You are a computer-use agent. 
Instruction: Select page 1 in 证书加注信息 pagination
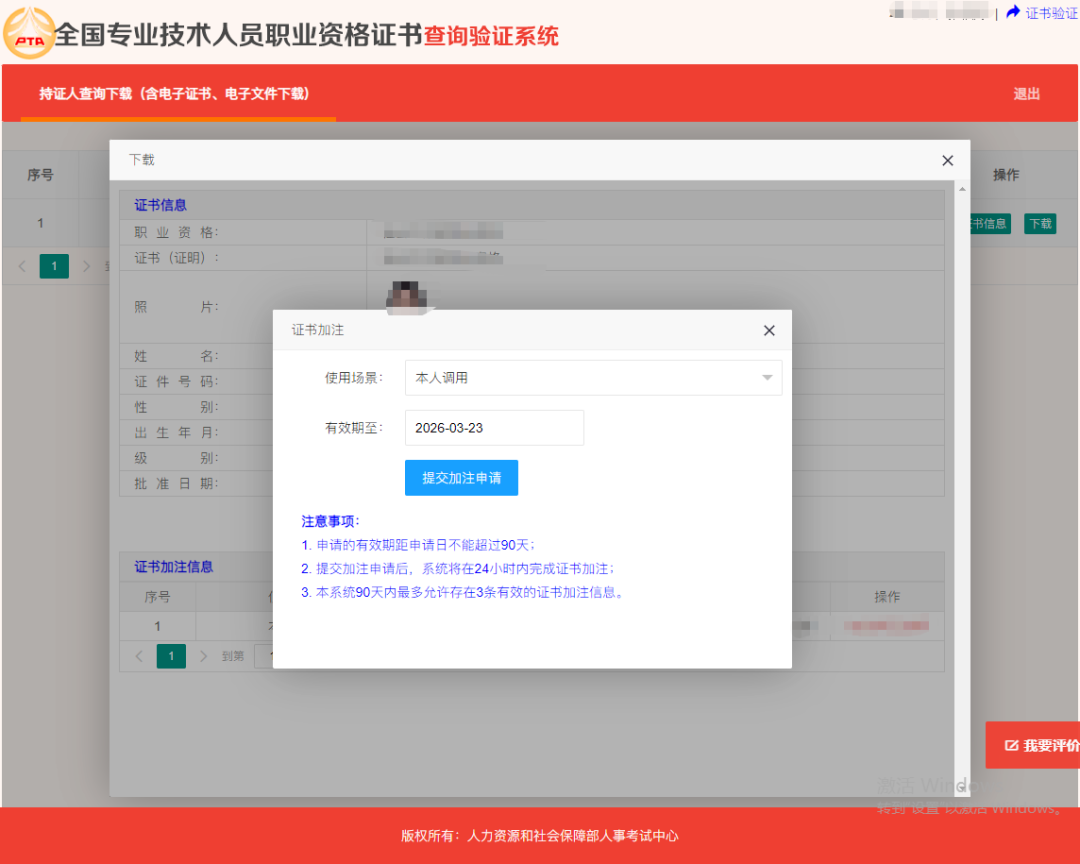(171, 656)
